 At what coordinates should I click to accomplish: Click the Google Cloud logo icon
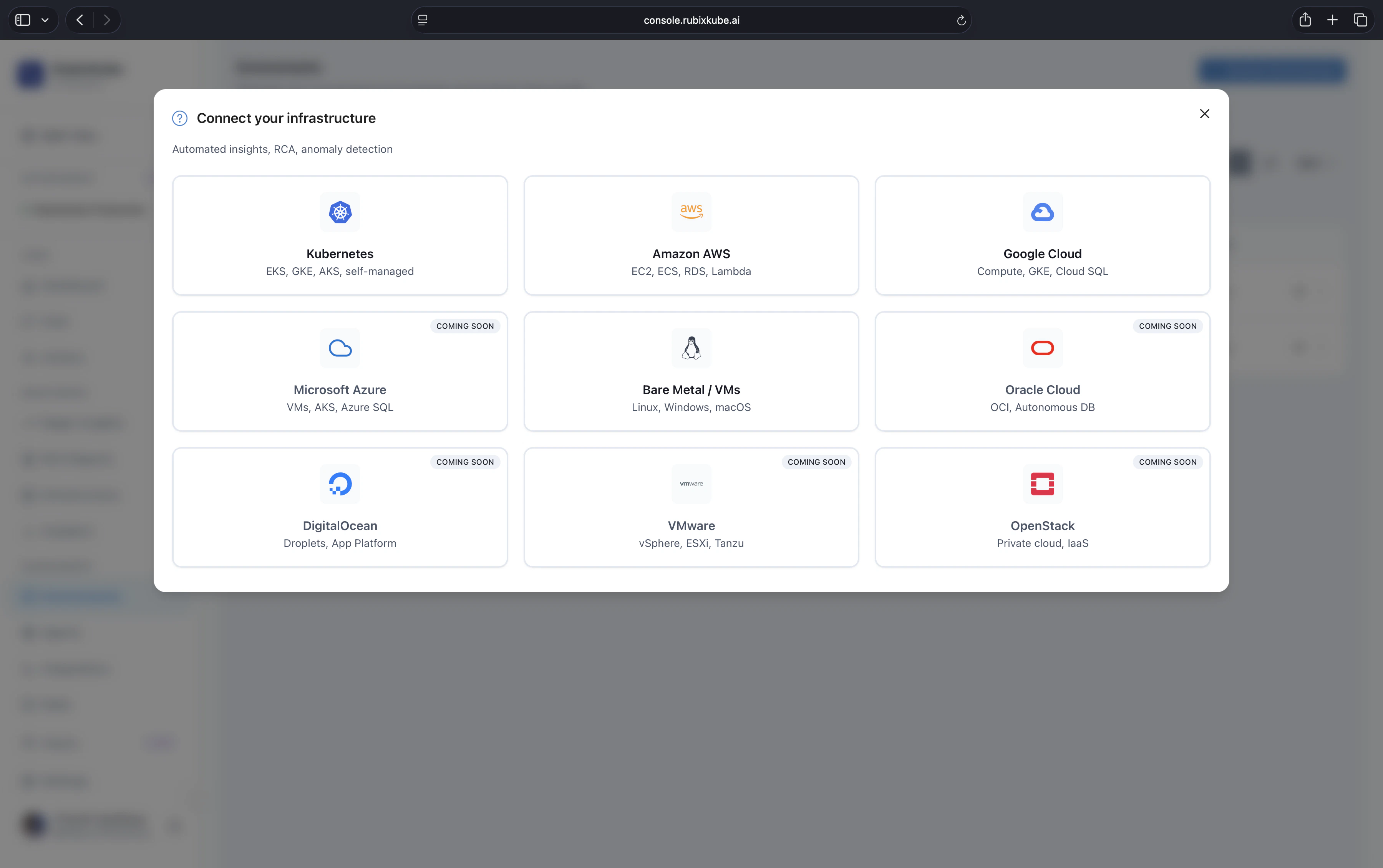tap(1041, 211)
